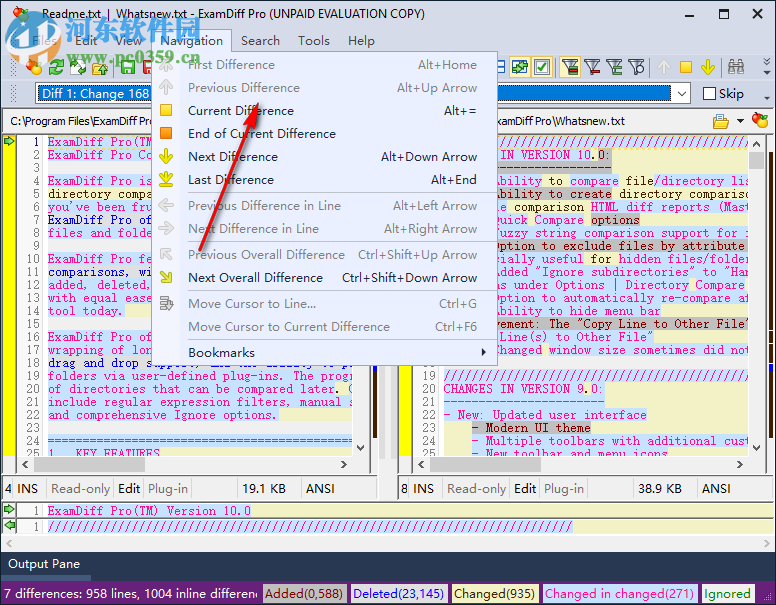Viewport: 776px width, 605px height.
Task: Click left pane horizontal scroll right arrow
Action: (x=343, y=464)
